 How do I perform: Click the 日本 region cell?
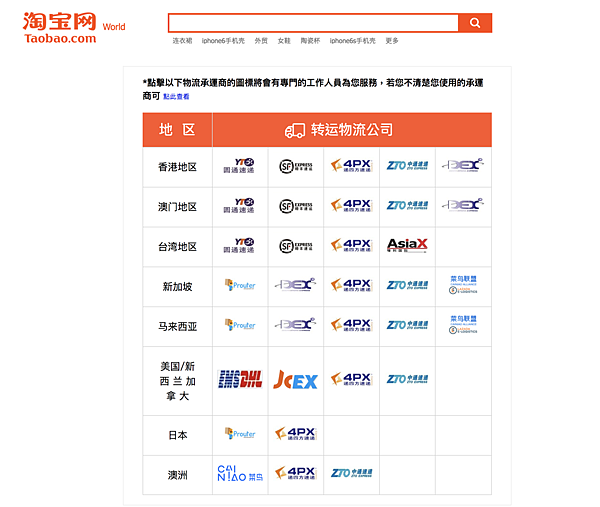(x=178, y=435)
